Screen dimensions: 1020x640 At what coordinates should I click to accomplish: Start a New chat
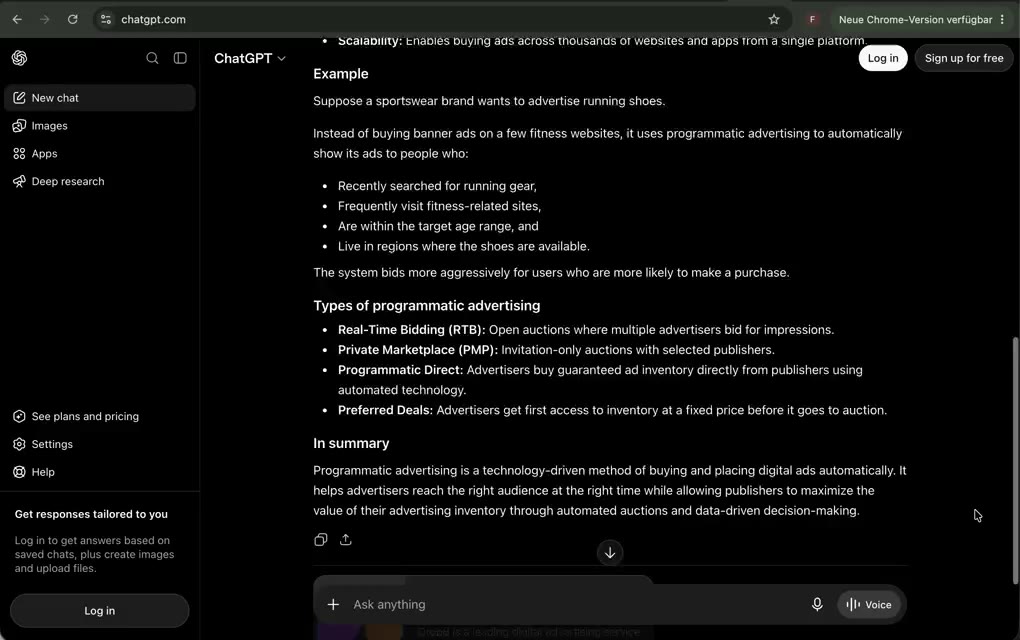click(100, 98)
